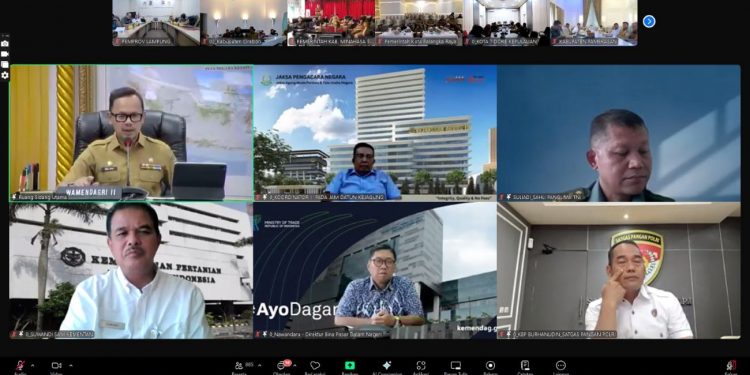This screenshot has width=750, height=375.
Task: Open audio options arrow beside Audio
Action: (x=33, y=365)
